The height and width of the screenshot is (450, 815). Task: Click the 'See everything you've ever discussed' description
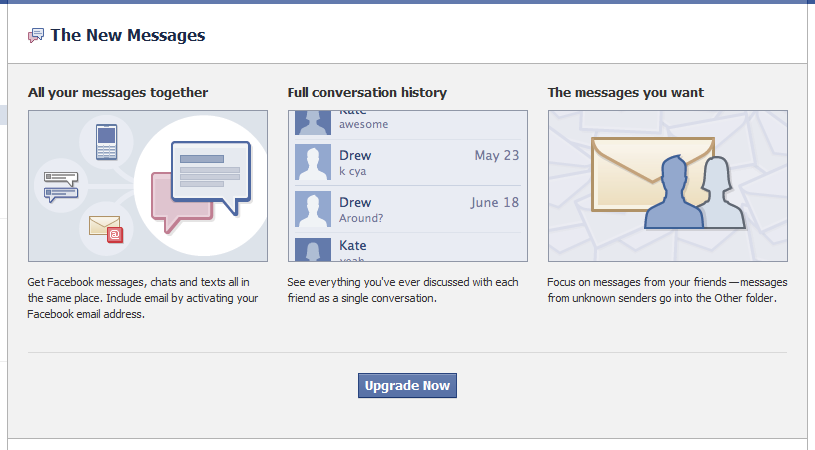pyautogui.click(x=403, y=290)
